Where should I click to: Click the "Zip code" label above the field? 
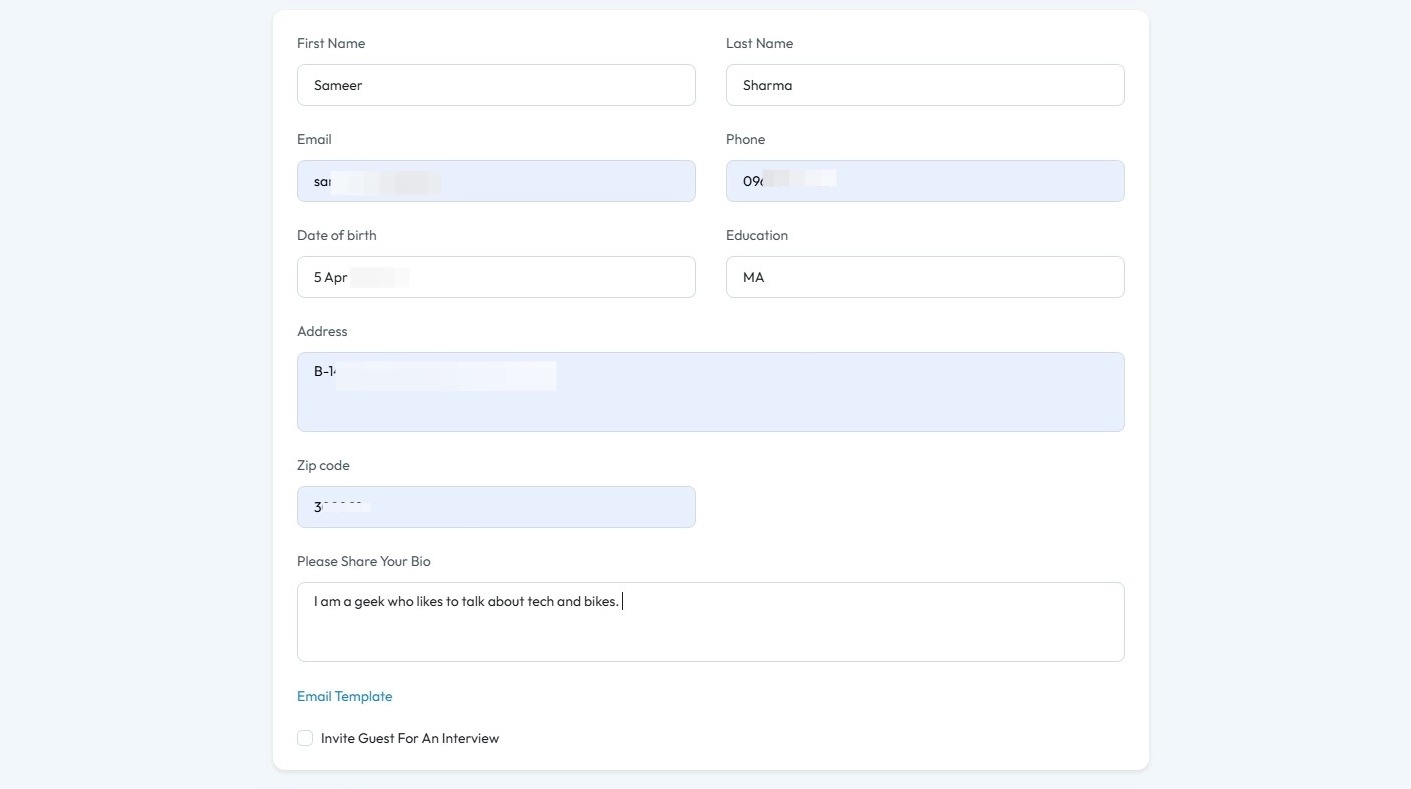point(323,465)
